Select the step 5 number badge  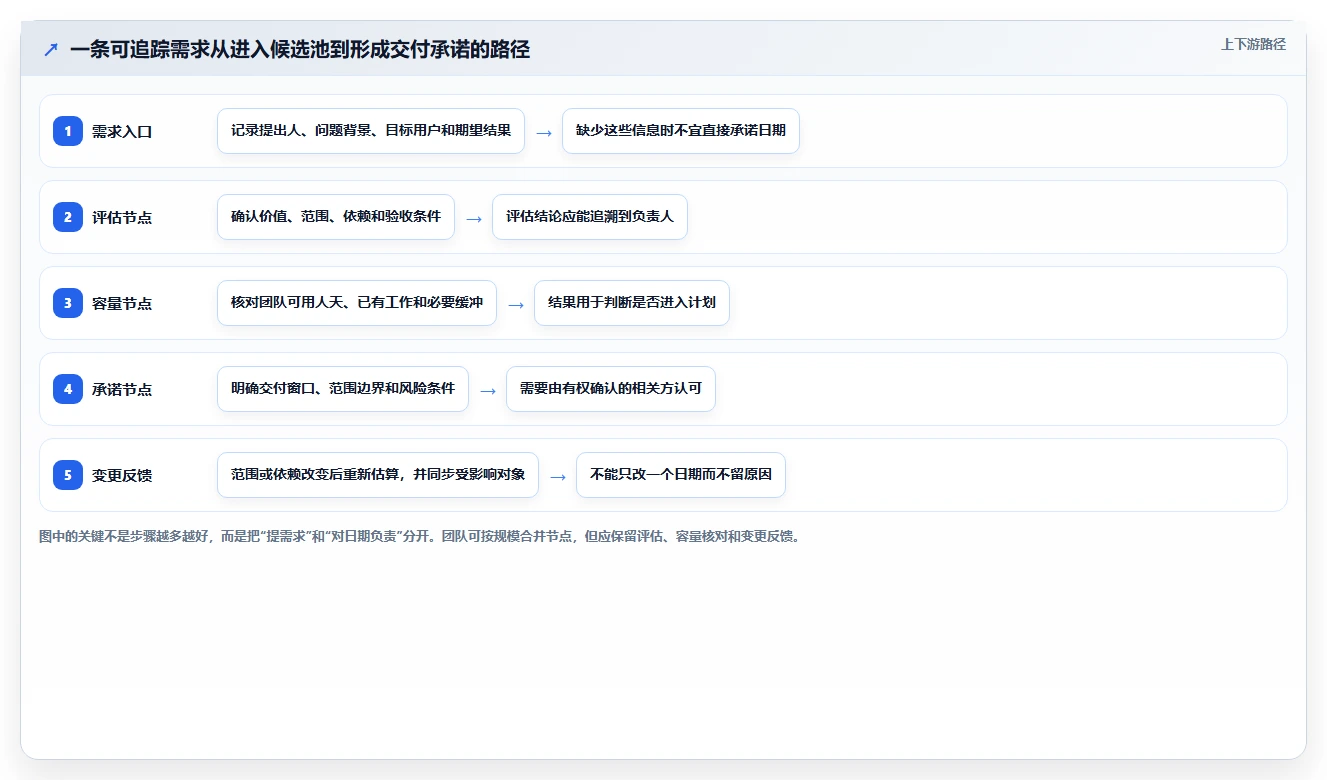tap(68, 475)
